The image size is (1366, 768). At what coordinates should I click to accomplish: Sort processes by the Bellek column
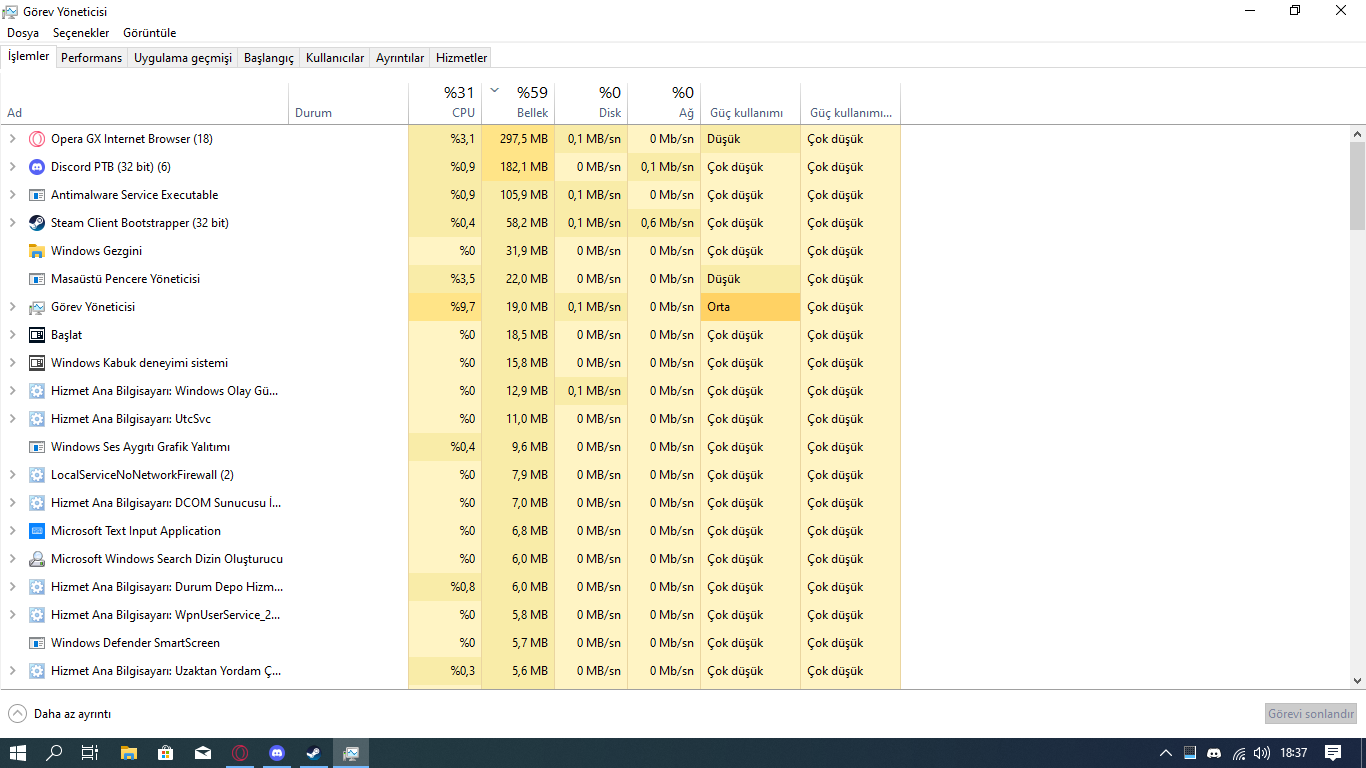coord(518,103)
